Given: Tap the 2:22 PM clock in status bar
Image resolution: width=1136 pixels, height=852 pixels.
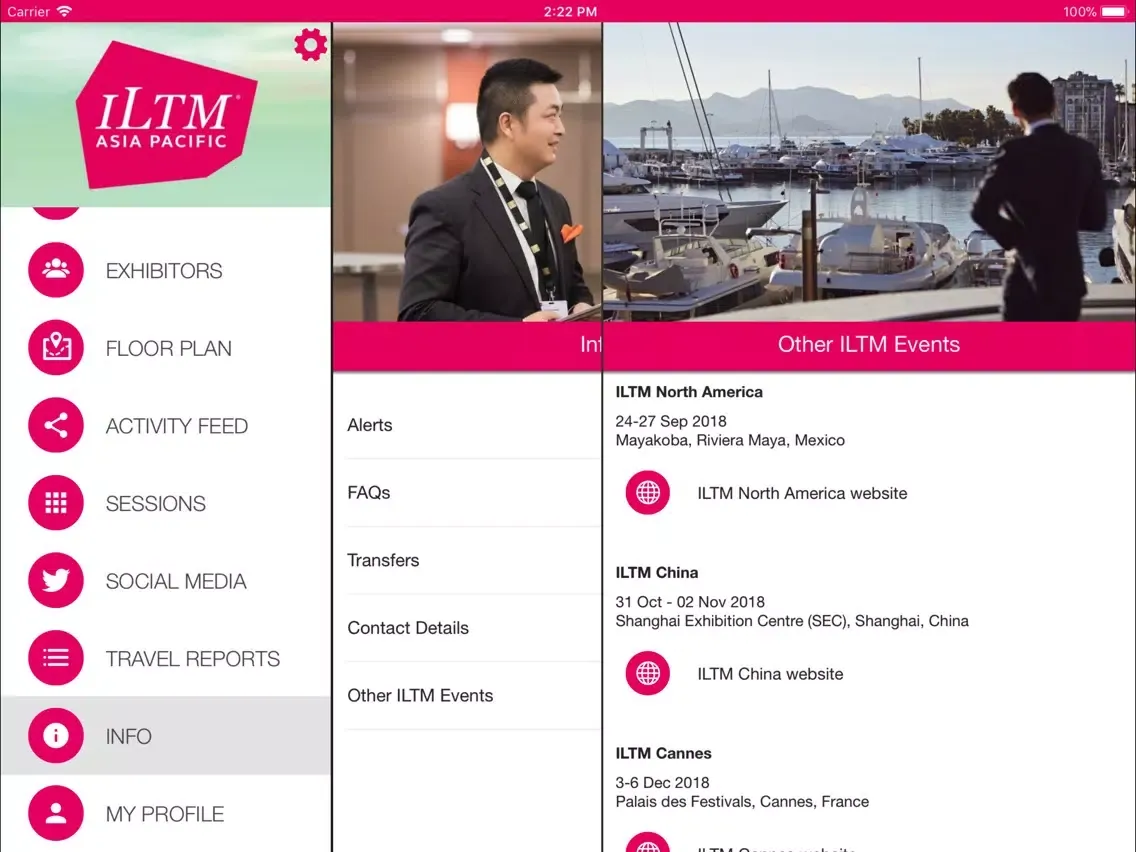Looking at the screenshot, I should (570, 12).
